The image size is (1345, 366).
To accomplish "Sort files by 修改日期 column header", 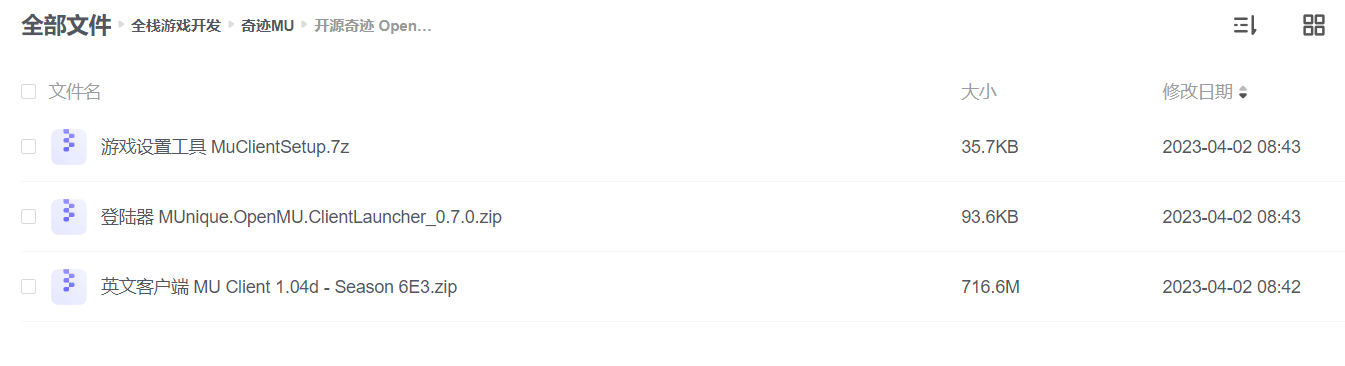I will coord(1197,92).
